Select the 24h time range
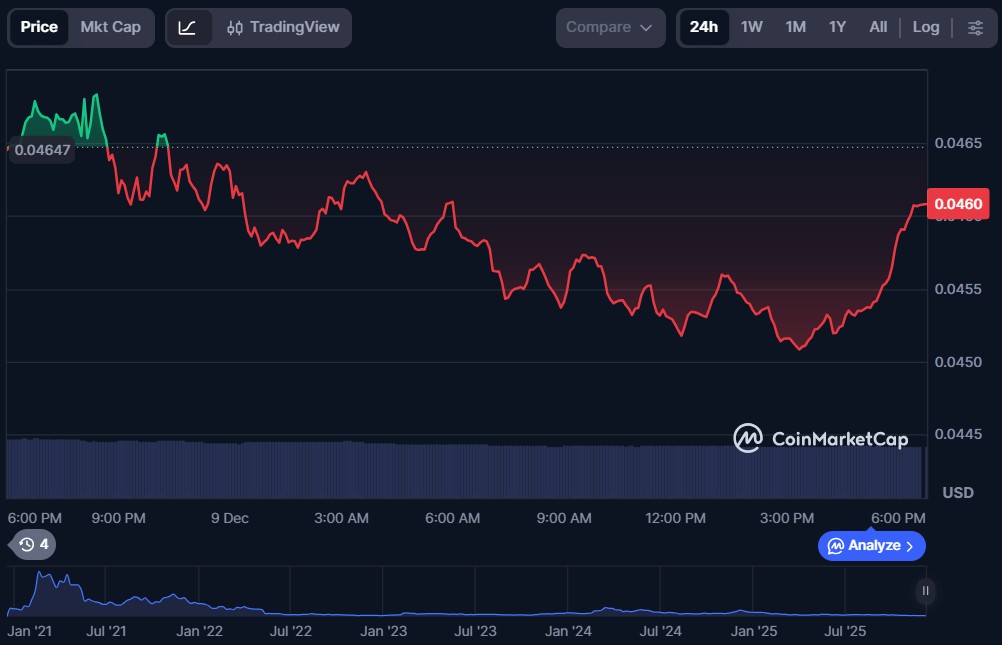Screen dimensions: 1002x645 [x=704, y=27]
